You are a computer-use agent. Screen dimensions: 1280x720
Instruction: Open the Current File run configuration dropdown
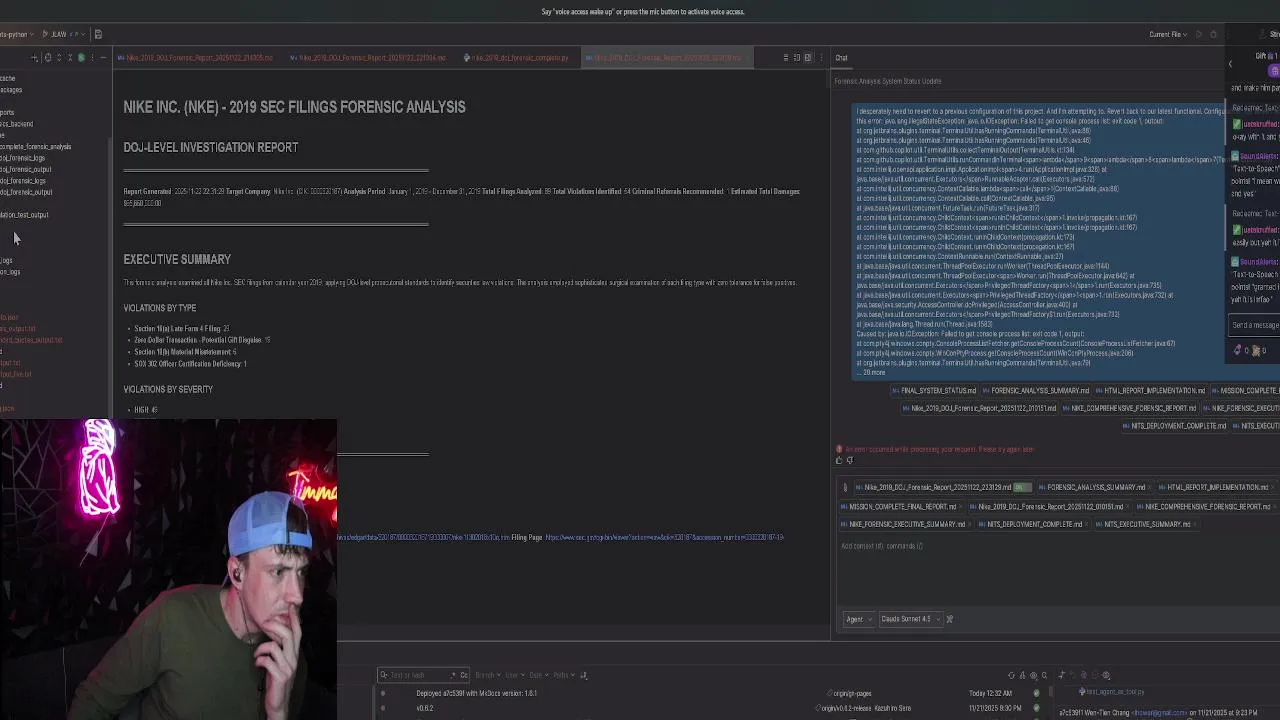(x=1167, y=34)
